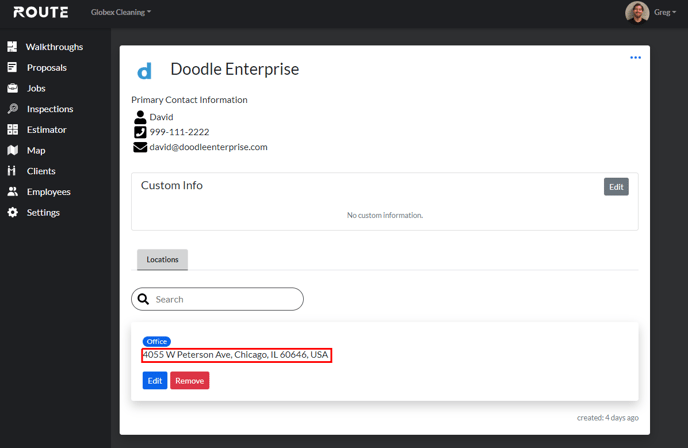Viewport: 688px width, 448px height.
Task: Click the Jobs briefcase icon
Action: (x=12, y=88)
